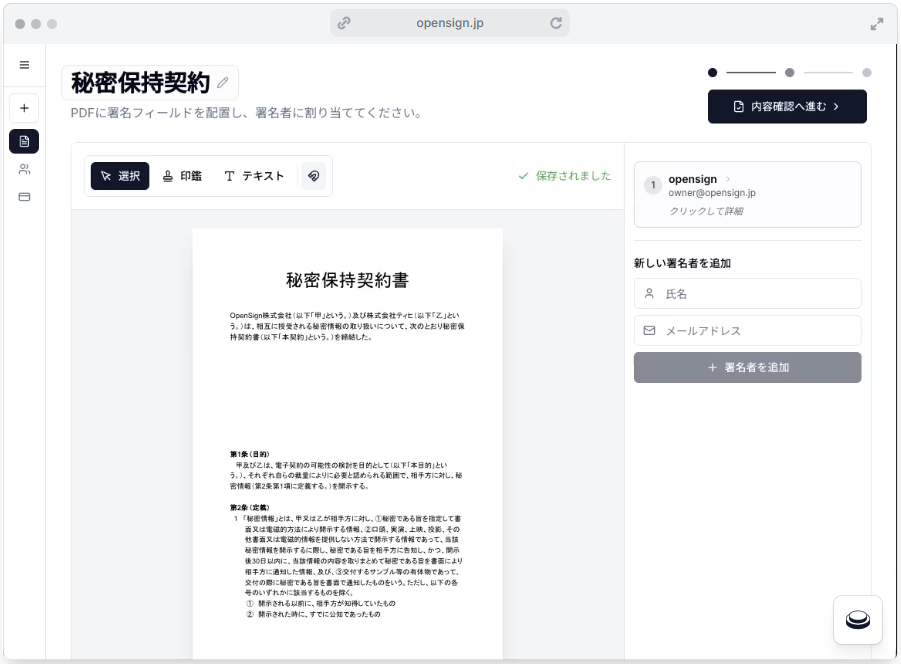Click the third progress step dot
Viewport: 901px width, 664px height.
[867, 72]
